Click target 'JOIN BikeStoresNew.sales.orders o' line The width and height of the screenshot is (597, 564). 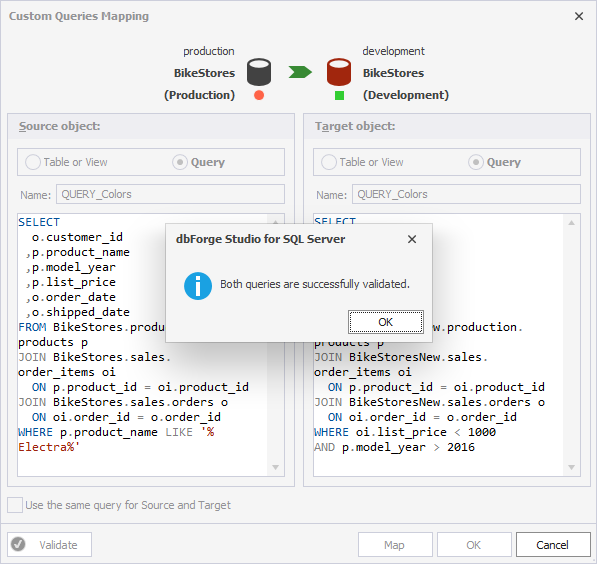pyautogui.click(x=429, y=402)
